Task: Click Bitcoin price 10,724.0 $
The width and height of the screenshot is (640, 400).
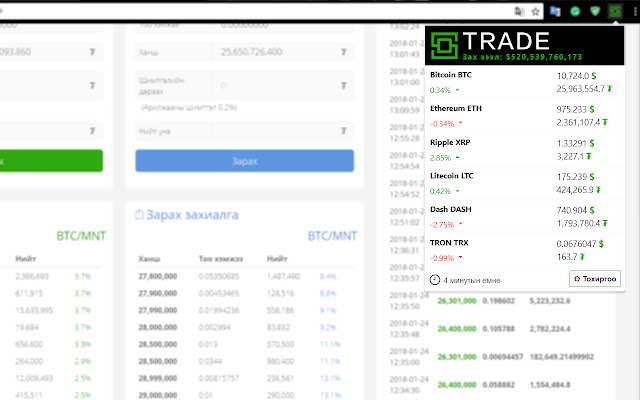Action: (x=576, y=76)
